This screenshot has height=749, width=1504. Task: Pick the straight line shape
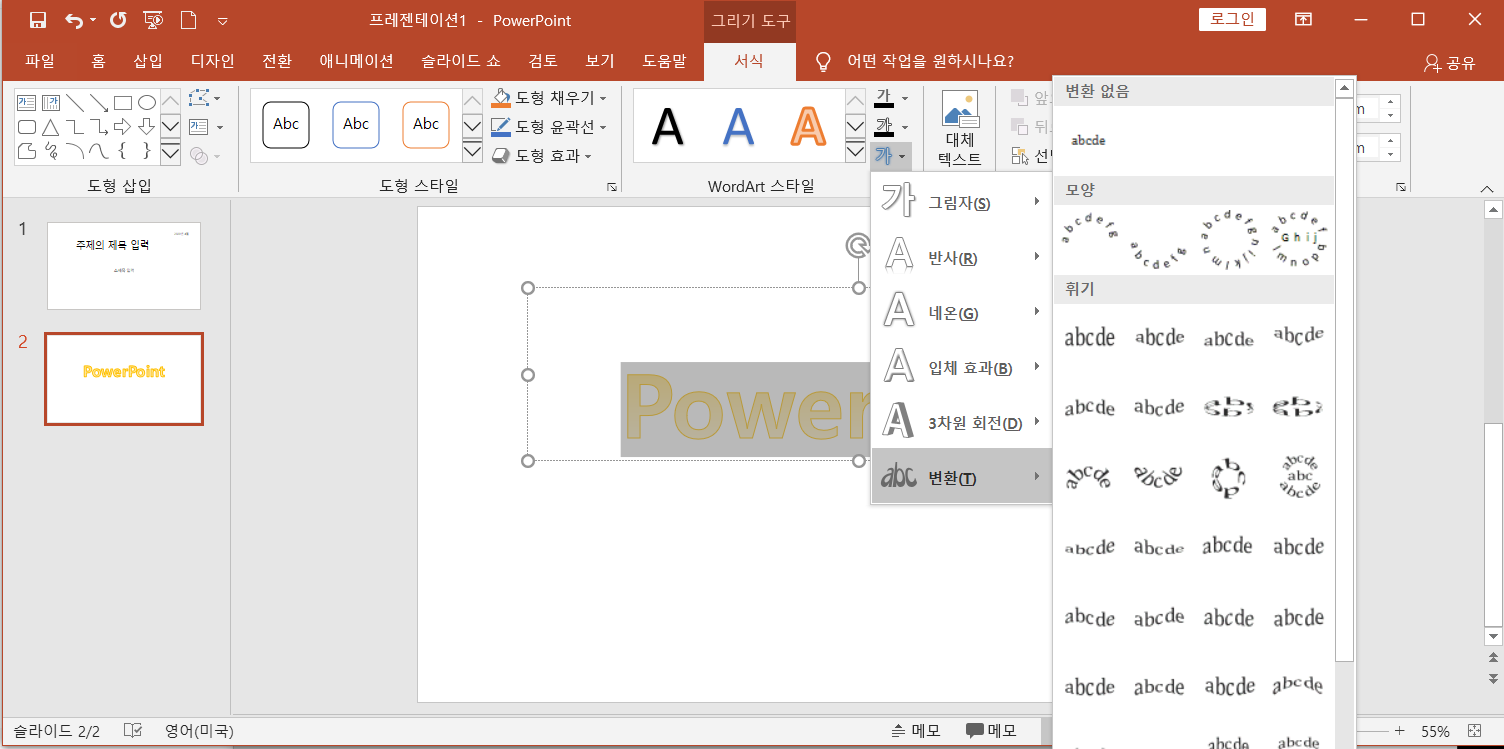click(x=75, y=102)
